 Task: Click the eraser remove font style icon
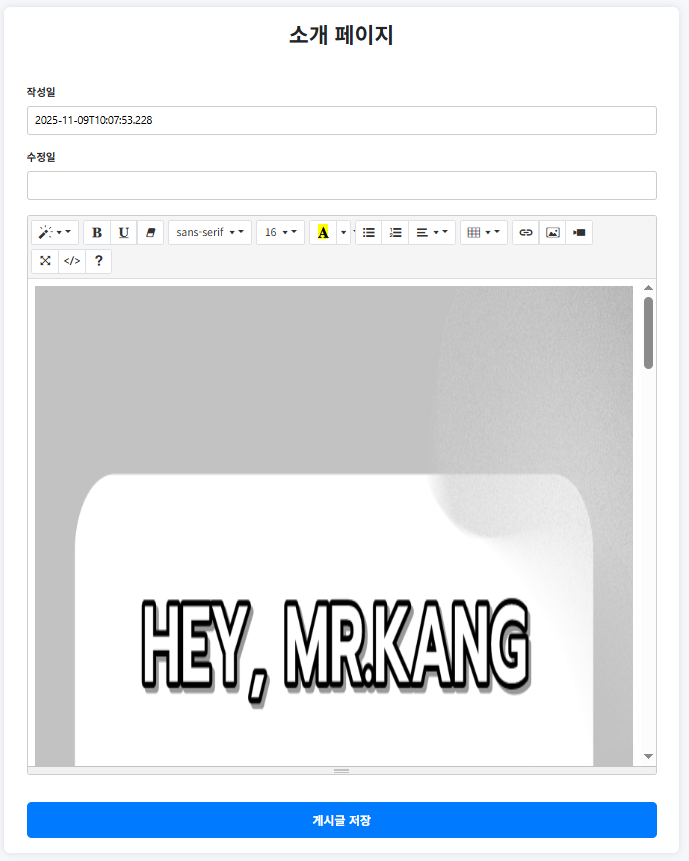point(150,232)
